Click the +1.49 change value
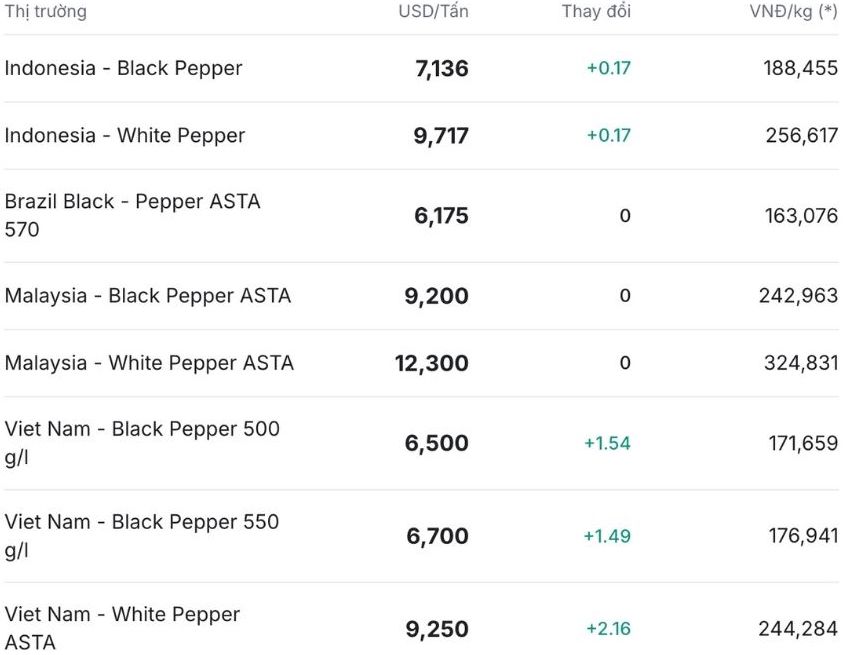Image resolution: width=847 pixels, height=655 pixels. coord(607,536)
